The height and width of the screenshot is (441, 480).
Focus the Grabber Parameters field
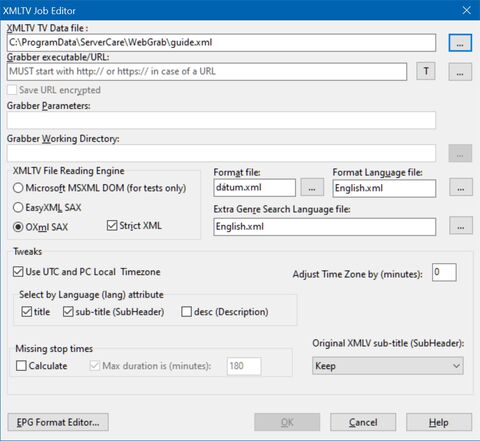coord(221,120)
